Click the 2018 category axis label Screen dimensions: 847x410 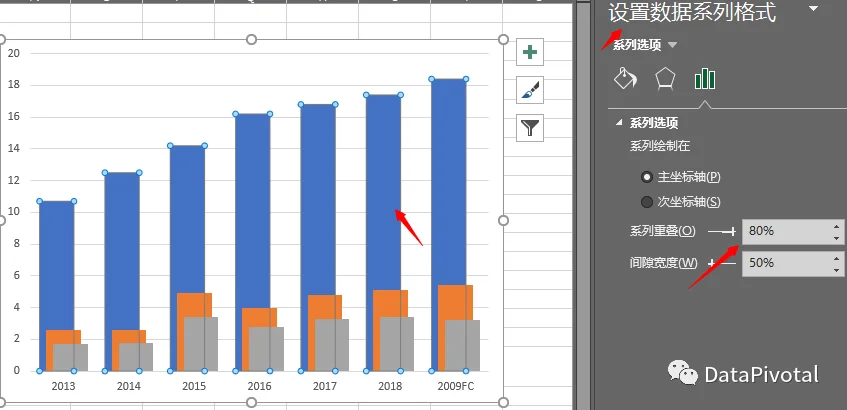390,386
